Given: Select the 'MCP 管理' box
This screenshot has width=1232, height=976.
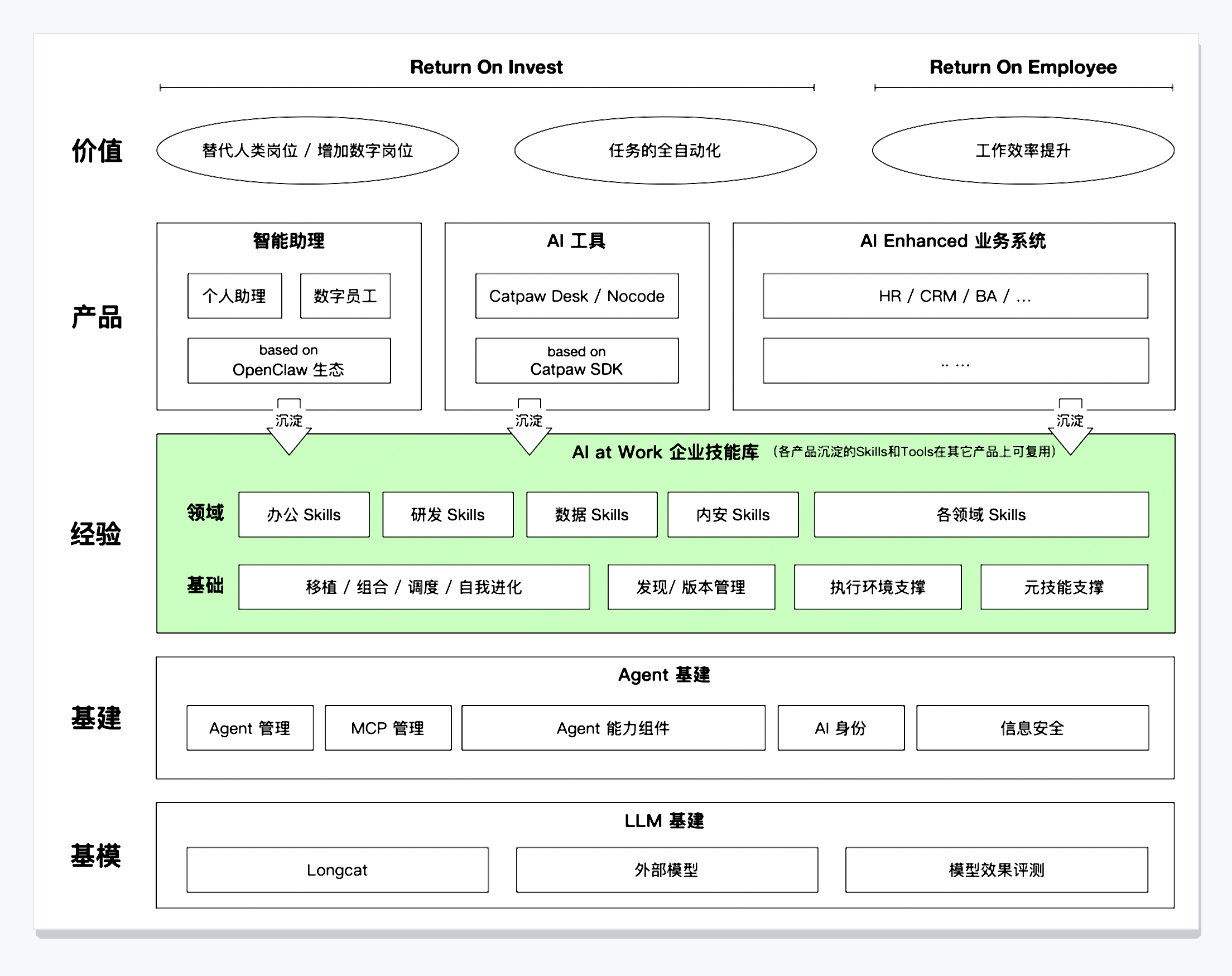Looking at the screenshot, I should pyautogui.click(x=388, y=728).
